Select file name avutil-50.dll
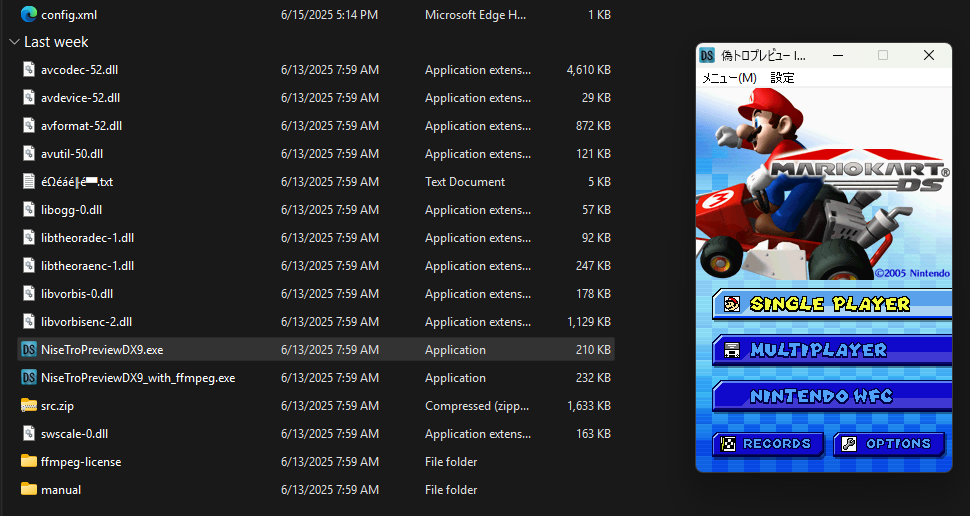The width and height of the screenshot is (970, 516). (x=72, y=153)
